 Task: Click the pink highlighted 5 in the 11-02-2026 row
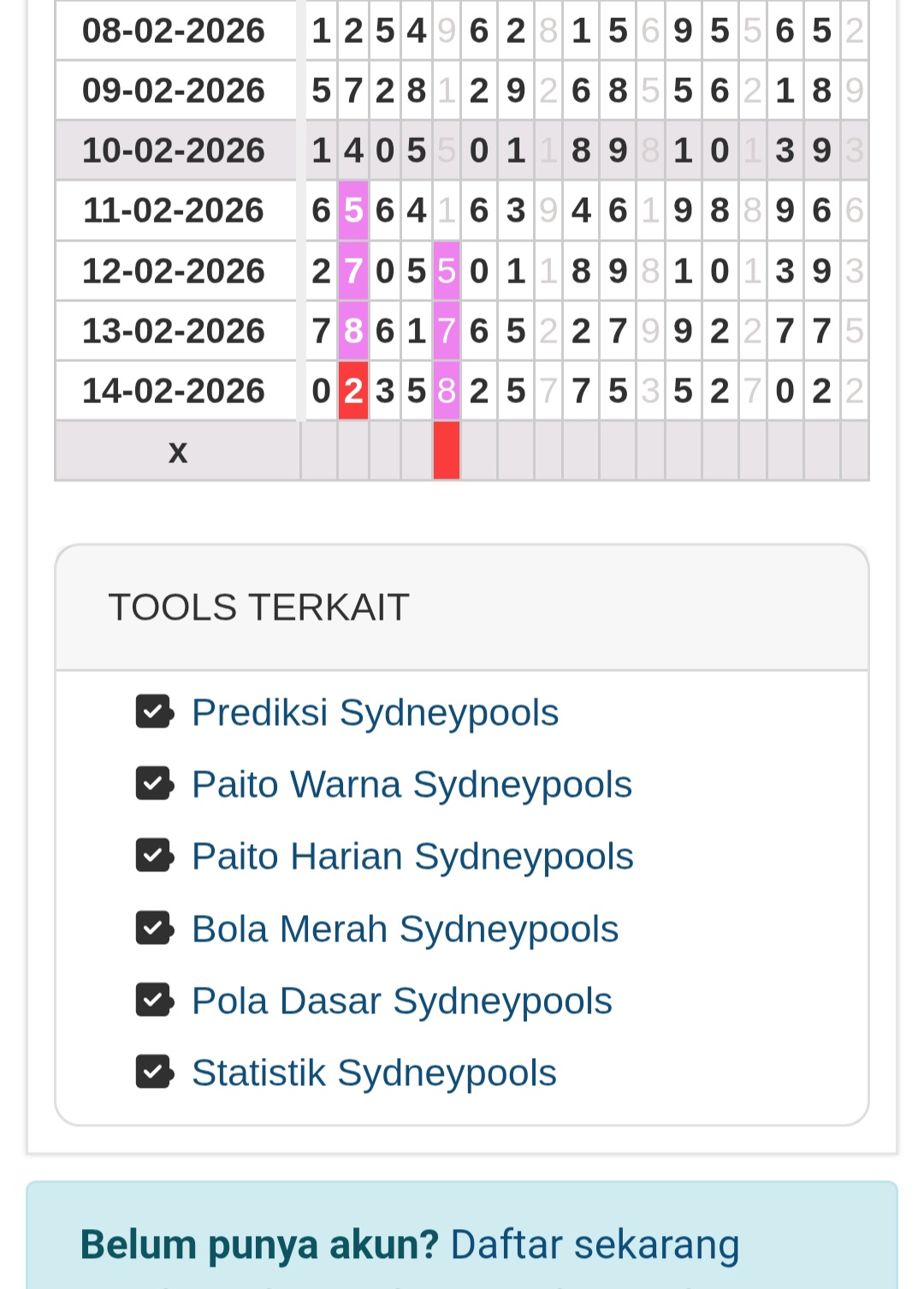pos(353,211)
